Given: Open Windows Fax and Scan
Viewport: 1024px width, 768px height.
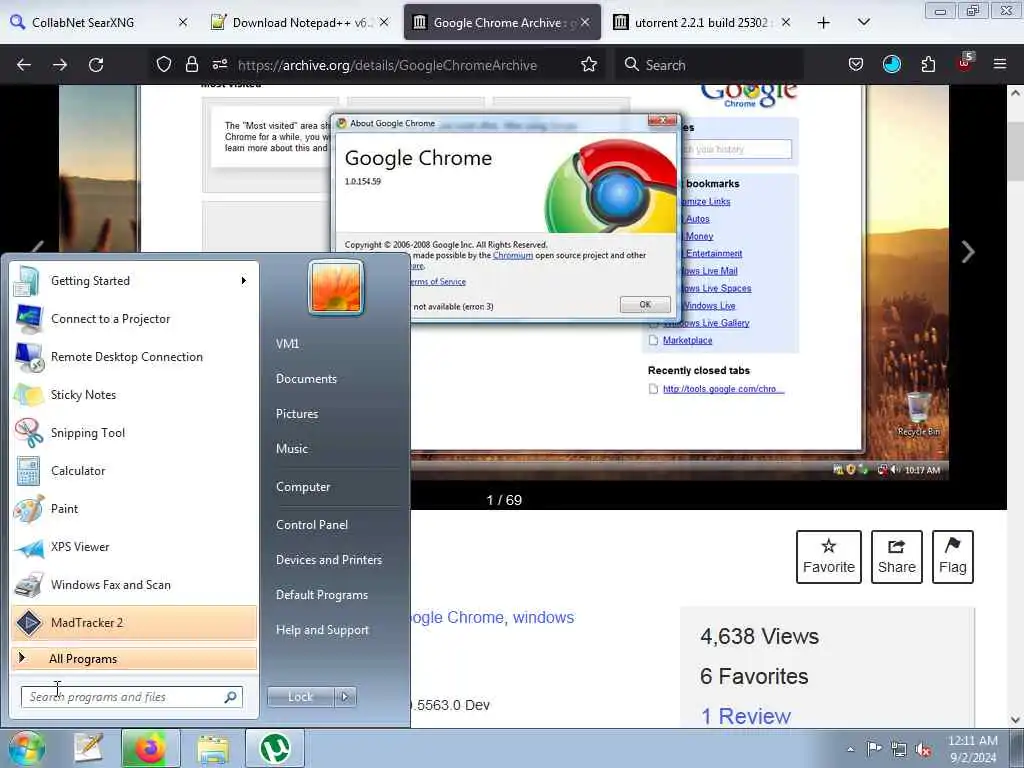Looking at the screenshot, I should click(x=134, y=584).
